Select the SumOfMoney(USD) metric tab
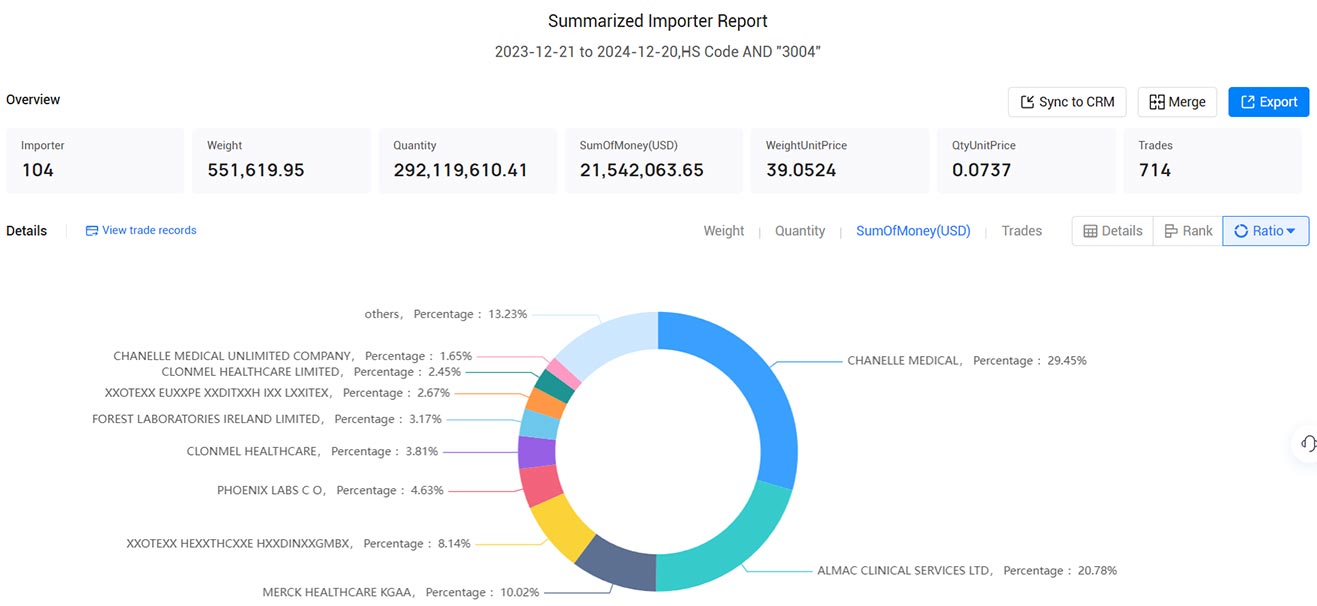 pos(913,231)
